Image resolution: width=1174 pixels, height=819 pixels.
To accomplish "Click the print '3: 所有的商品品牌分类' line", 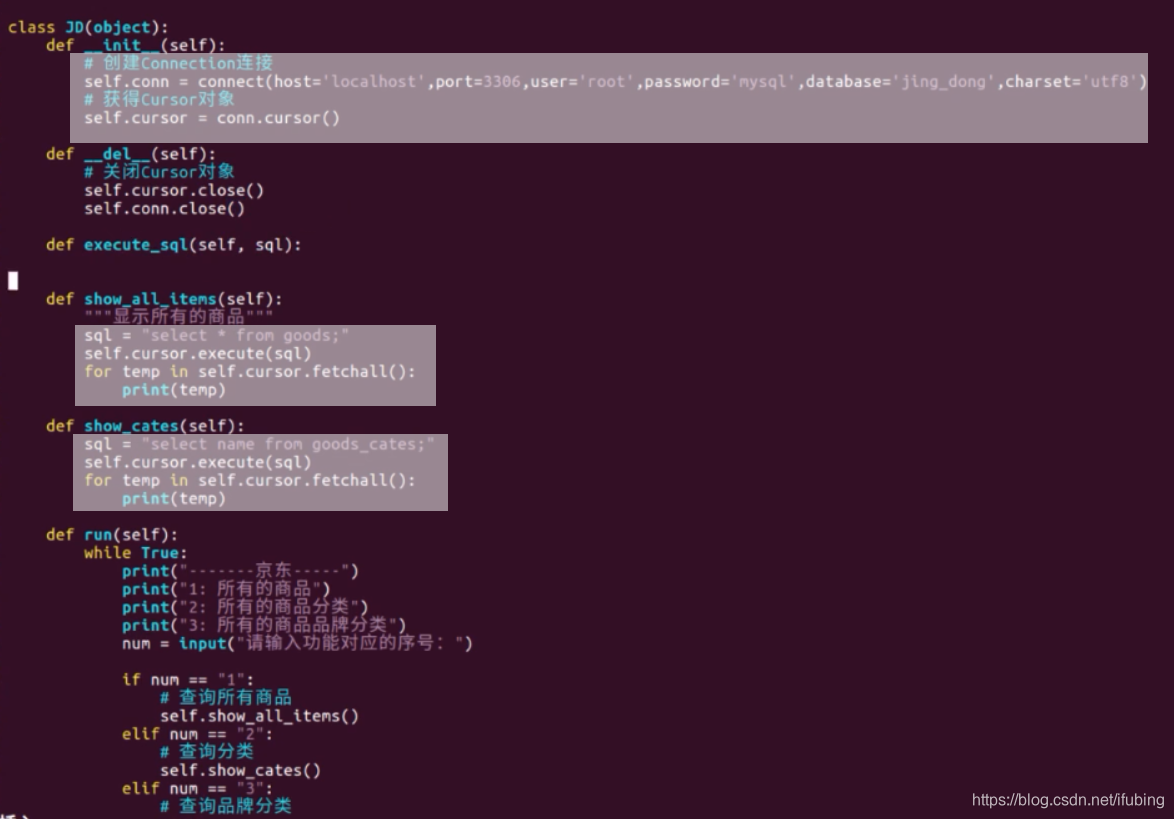I will pos(264,625).
